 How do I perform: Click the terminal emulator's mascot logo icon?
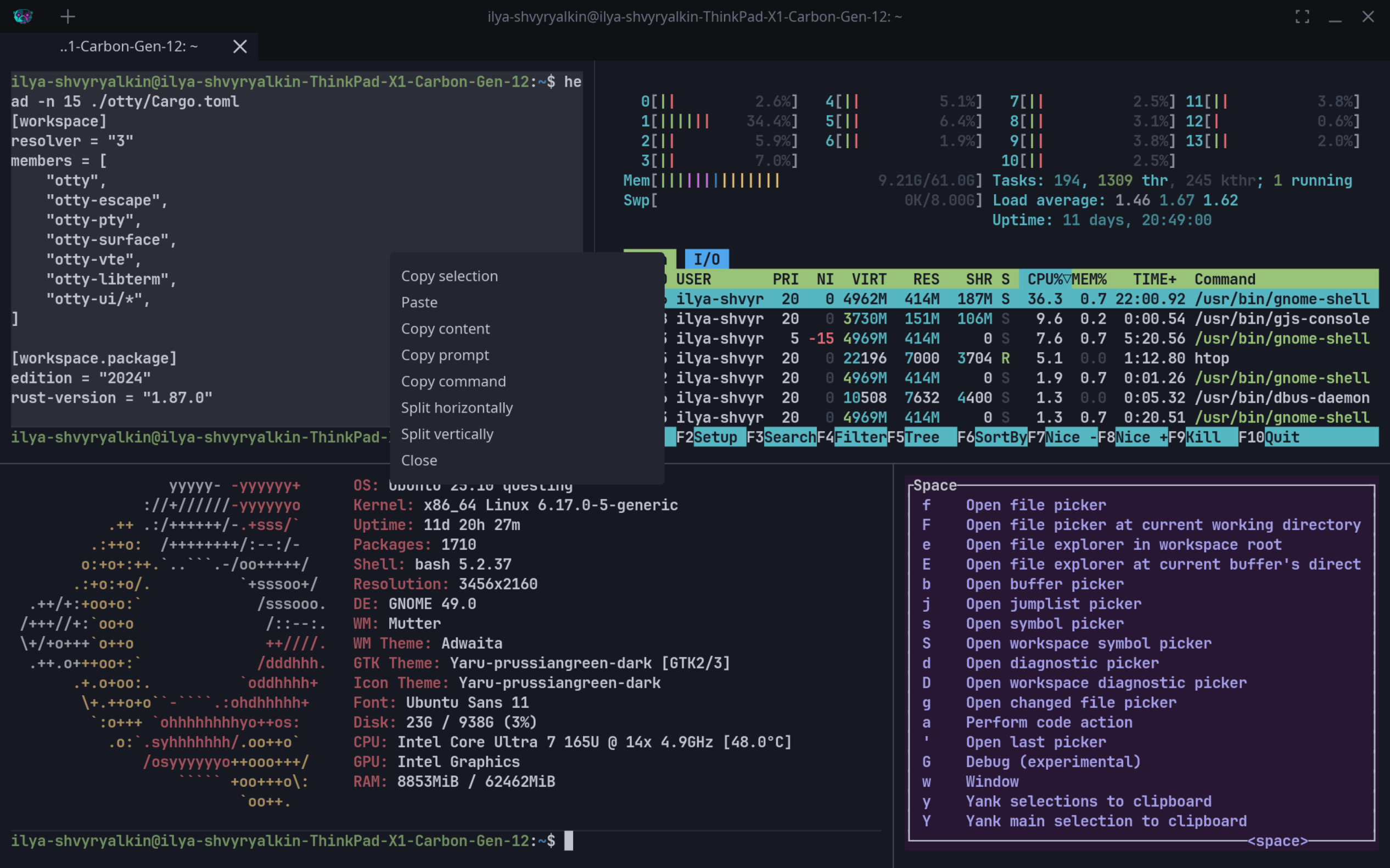point(23,16)
